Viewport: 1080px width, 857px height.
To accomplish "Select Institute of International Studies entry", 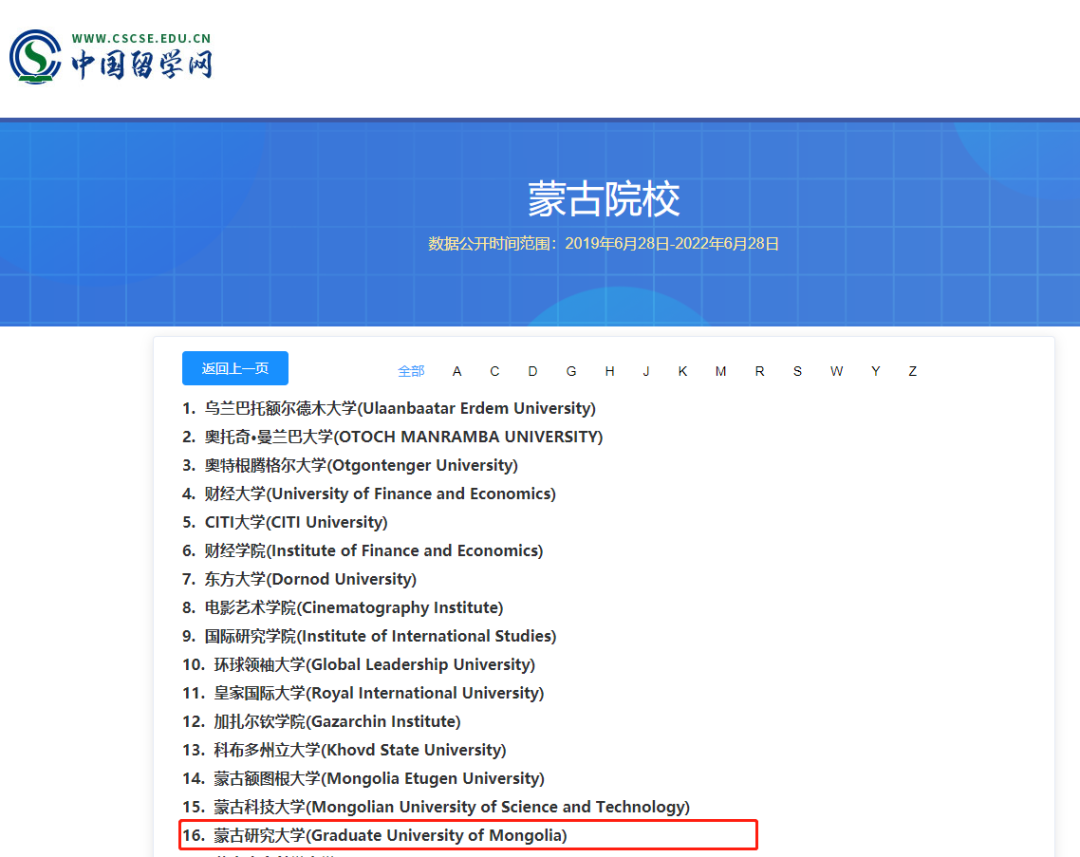I will [369, 637].
